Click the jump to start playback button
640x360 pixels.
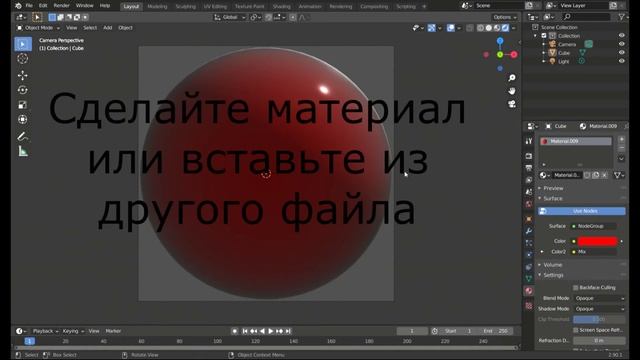[244, 331]
